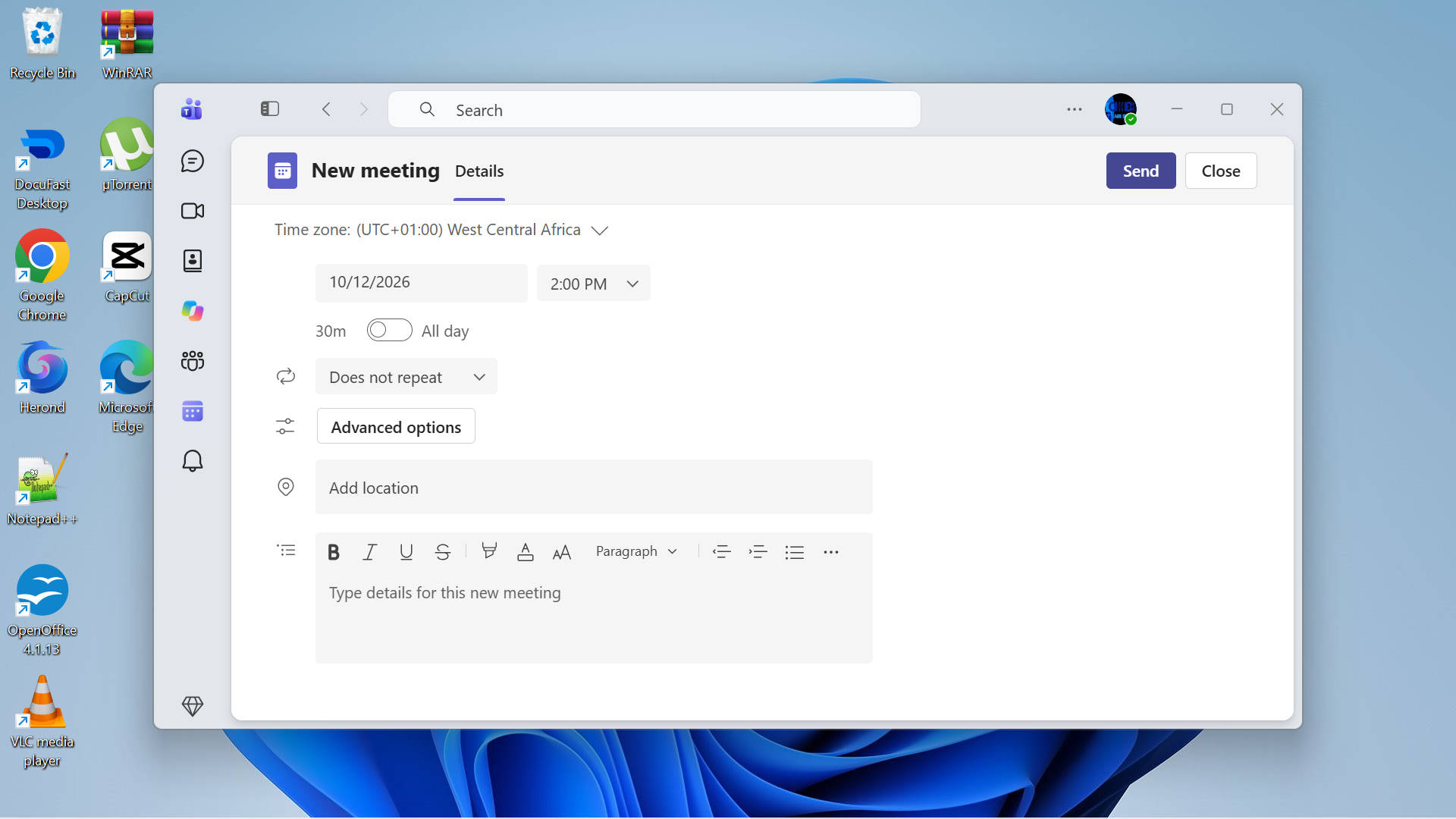The width and height of the screenshot is (1456, 819).
Task: Open the Recycle Bin desktop icon
Action: (x=42, y=43)
